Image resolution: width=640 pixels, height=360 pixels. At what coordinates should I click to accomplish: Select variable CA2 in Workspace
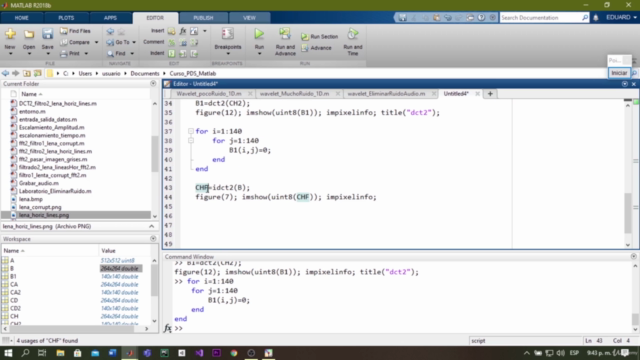click(x=16, y=292)
